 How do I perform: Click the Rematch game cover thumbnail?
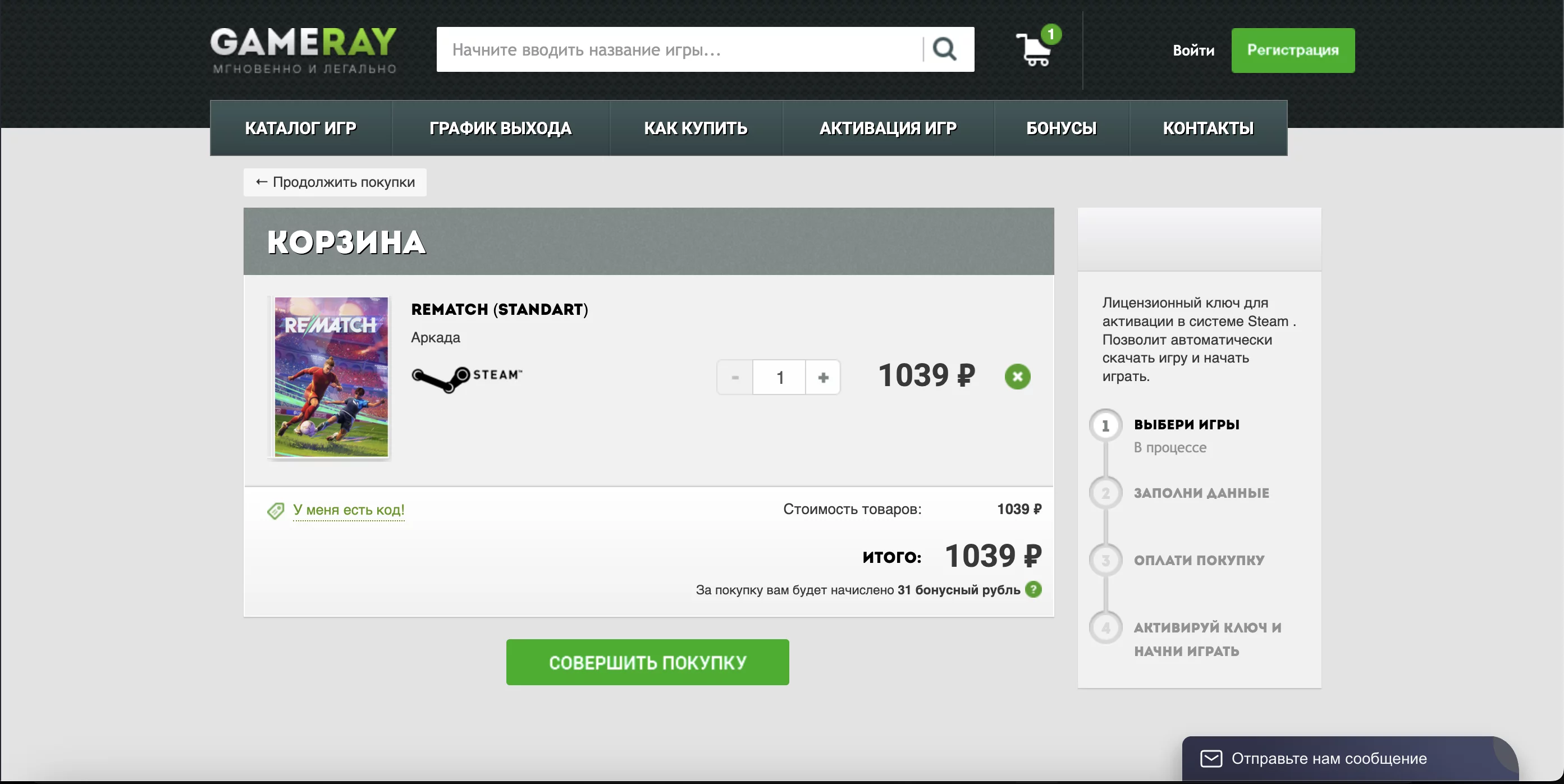[331, 377]
